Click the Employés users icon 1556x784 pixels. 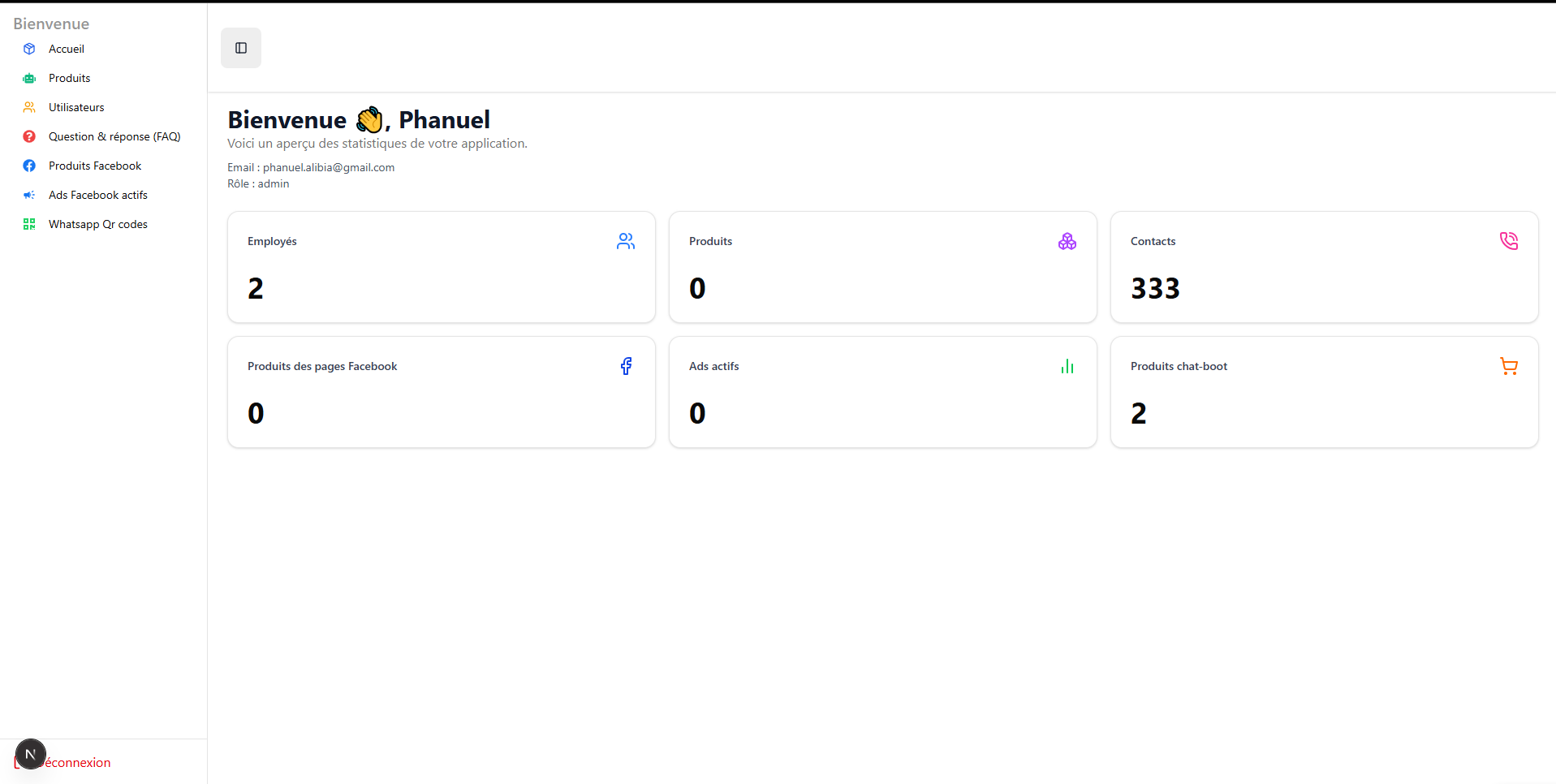coord(626,241)
